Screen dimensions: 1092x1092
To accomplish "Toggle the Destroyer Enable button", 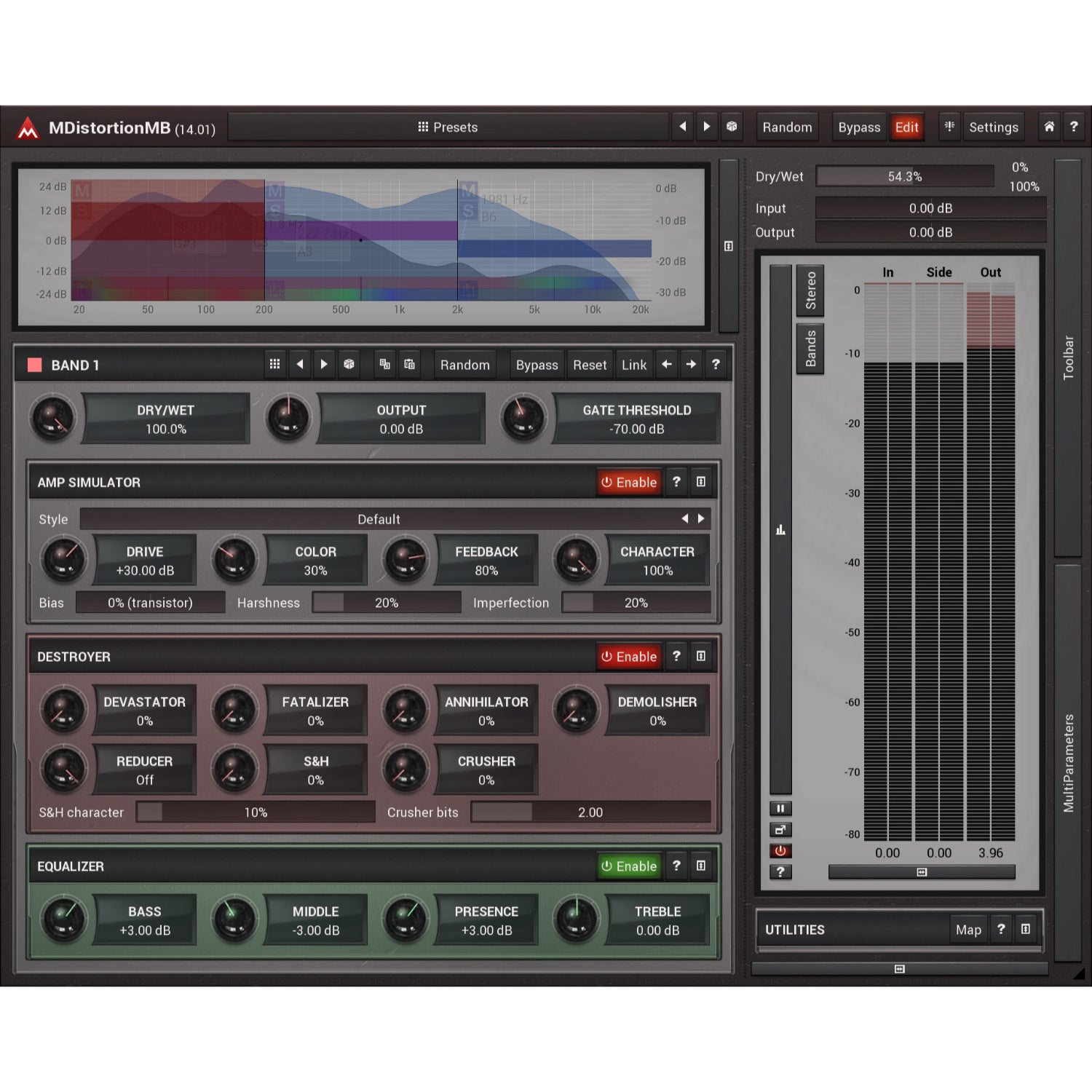I will point(629,657).
